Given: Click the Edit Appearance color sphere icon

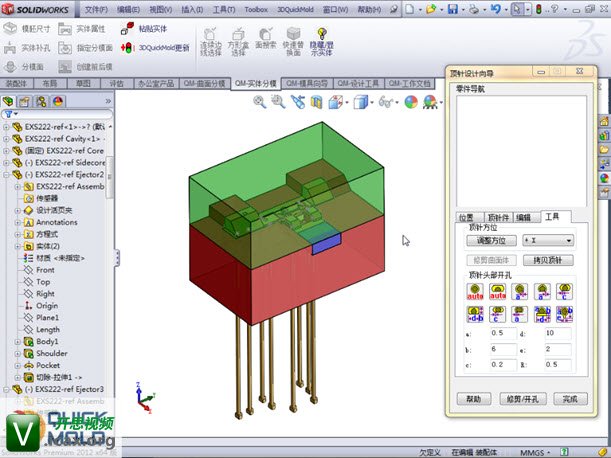Looking at the screenshot, I should pos(411,102).
